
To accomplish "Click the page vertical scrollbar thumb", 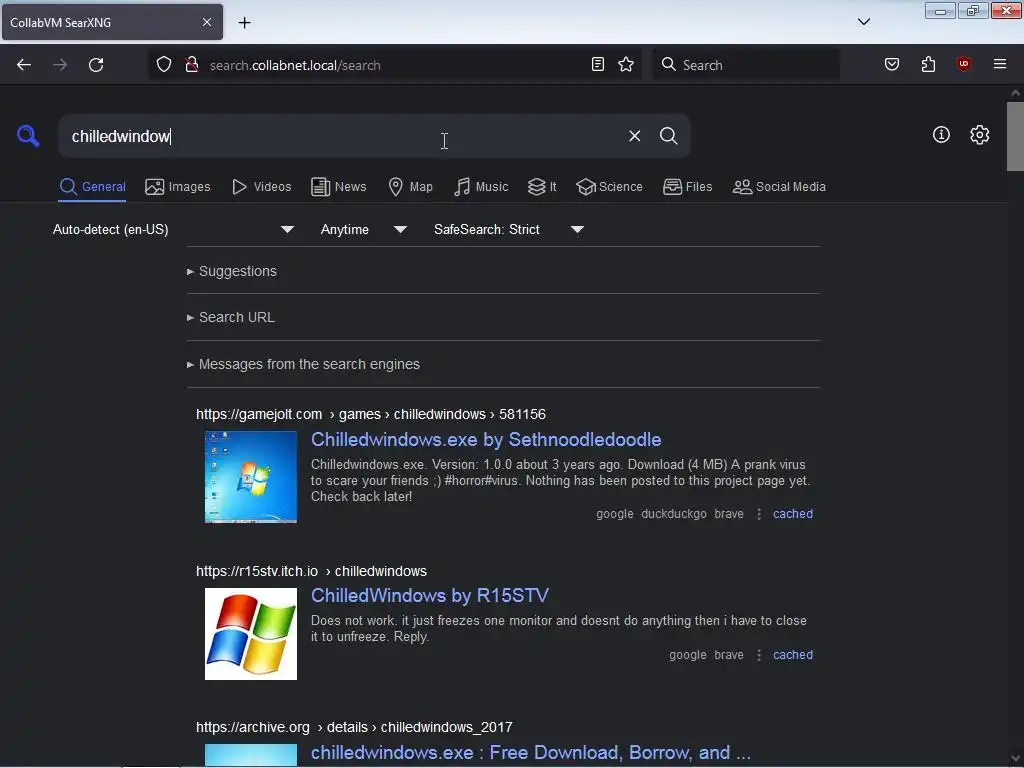I will coord(1015,136).
